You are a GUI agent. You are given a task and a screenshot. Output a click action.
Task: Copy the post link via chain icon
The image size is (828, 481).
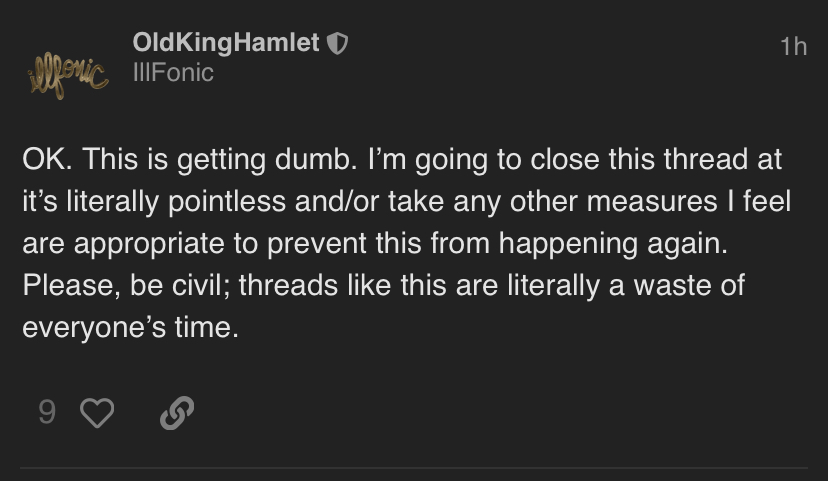pyautogui.click(x=177, y=413)
